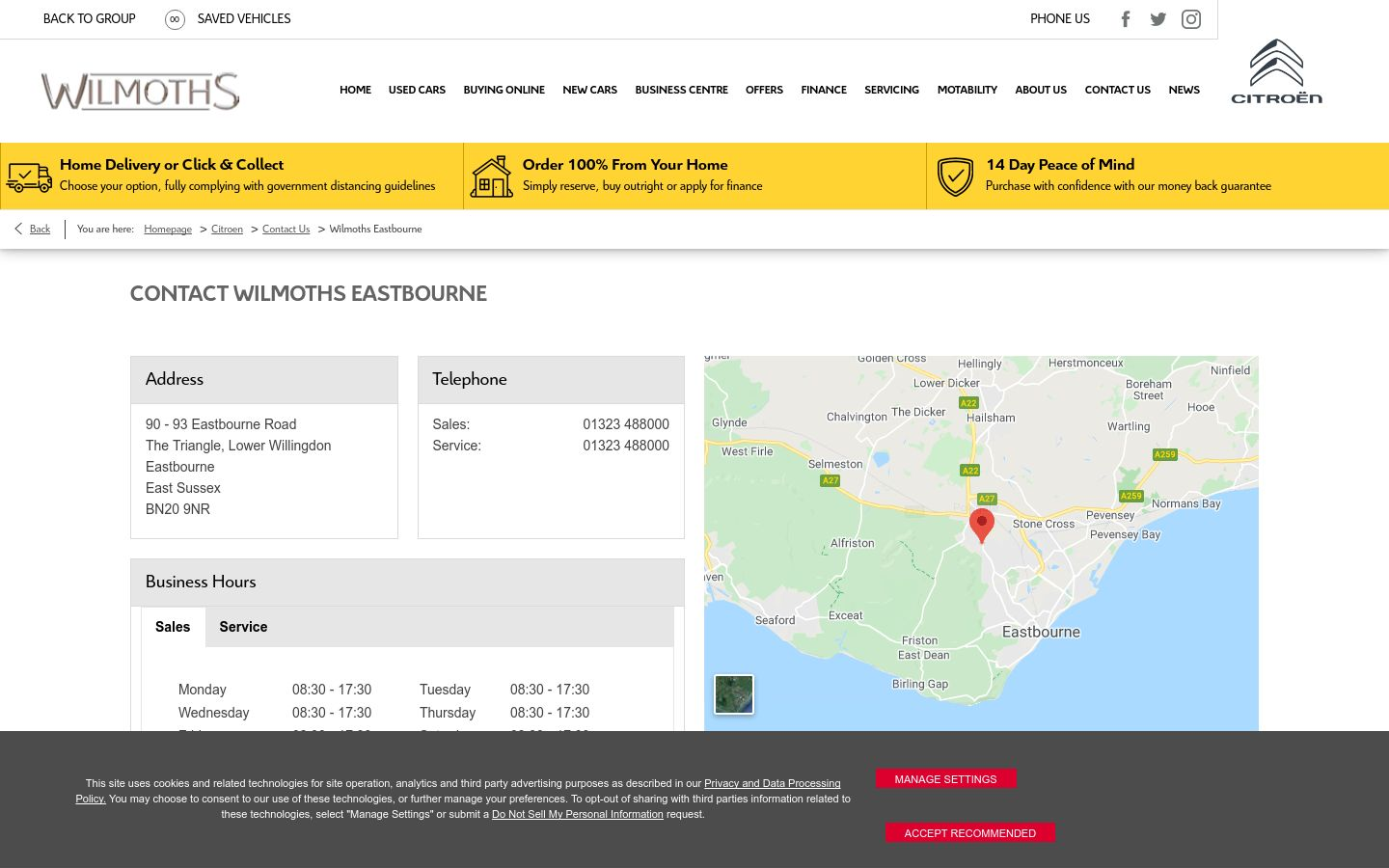1389x868 pixels.
Task: Click Order 100% From Your Home banner
Action: [x=694, y=176]
